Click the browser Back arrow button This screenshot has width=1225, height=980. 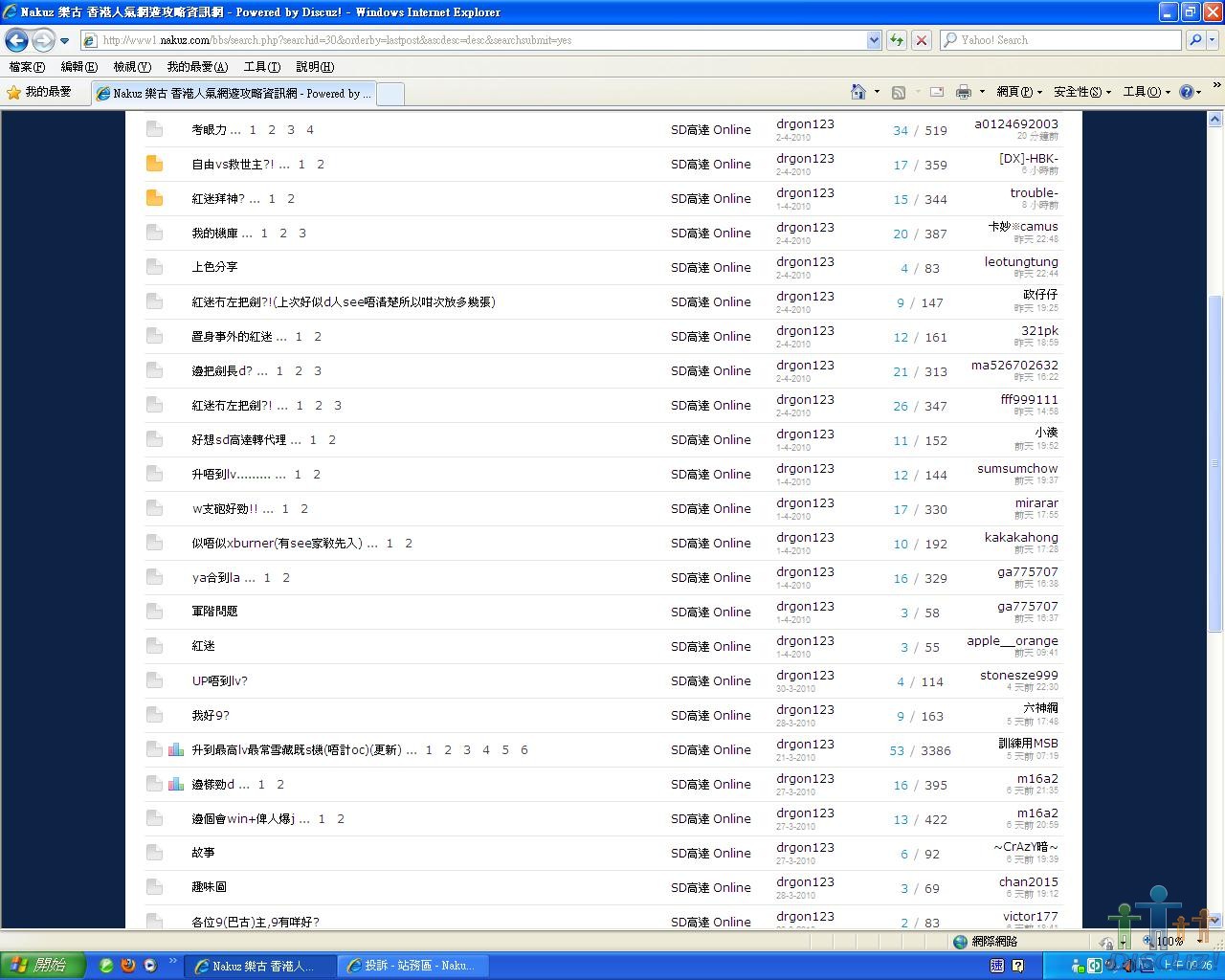pyautogui.click(x=16, y=40)
